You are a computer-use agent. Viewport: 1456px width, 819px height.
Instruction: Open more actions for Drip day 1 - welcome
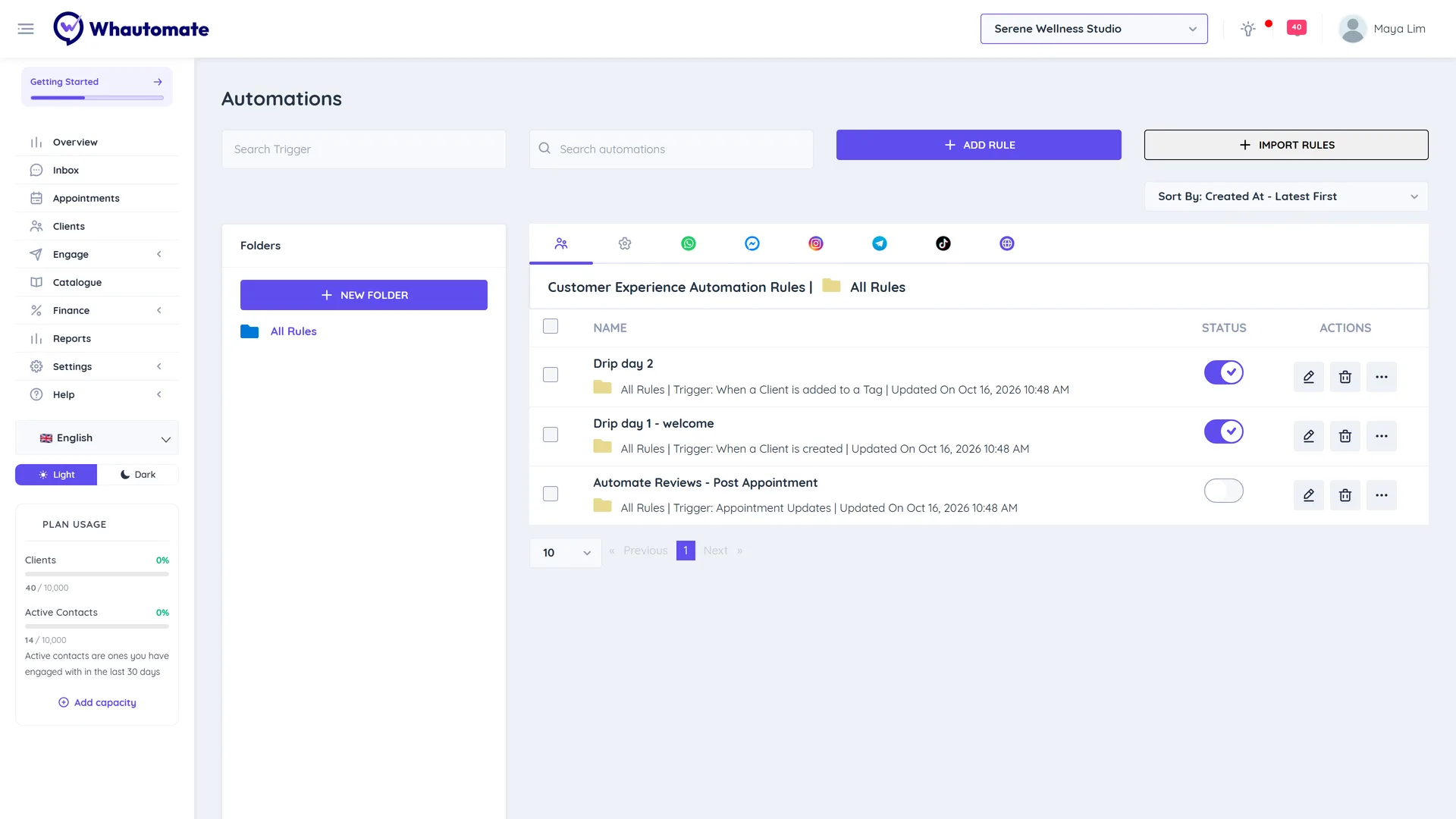(1382, 436)
